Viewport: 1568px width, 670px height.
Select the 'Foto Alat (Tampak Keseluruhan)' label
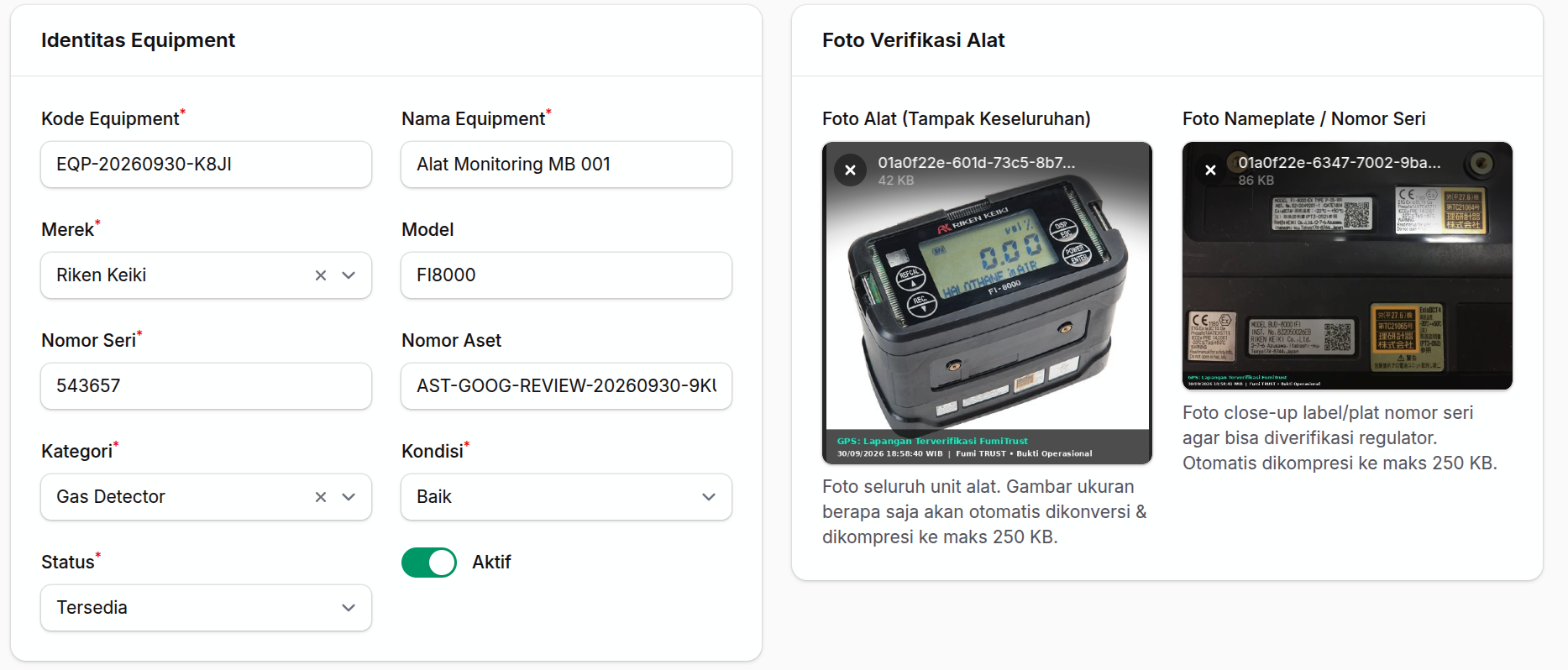tap(957, 119)
